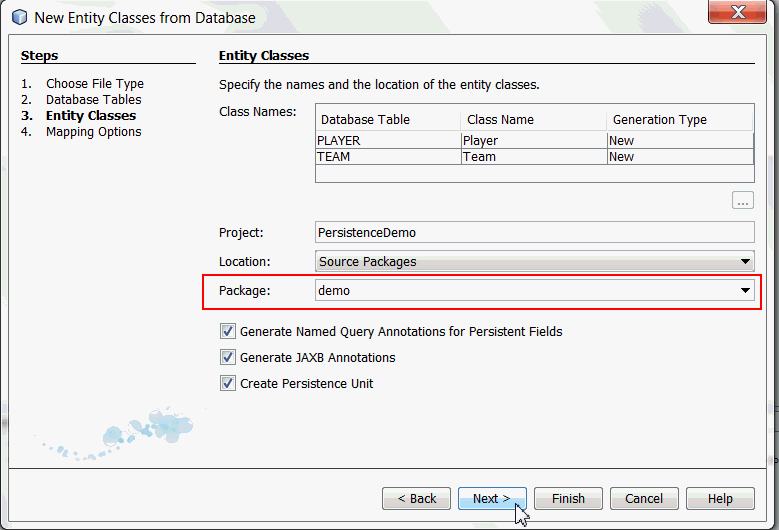Click the Finish button
The image size is (779, 530).
[x=568, y=498]
